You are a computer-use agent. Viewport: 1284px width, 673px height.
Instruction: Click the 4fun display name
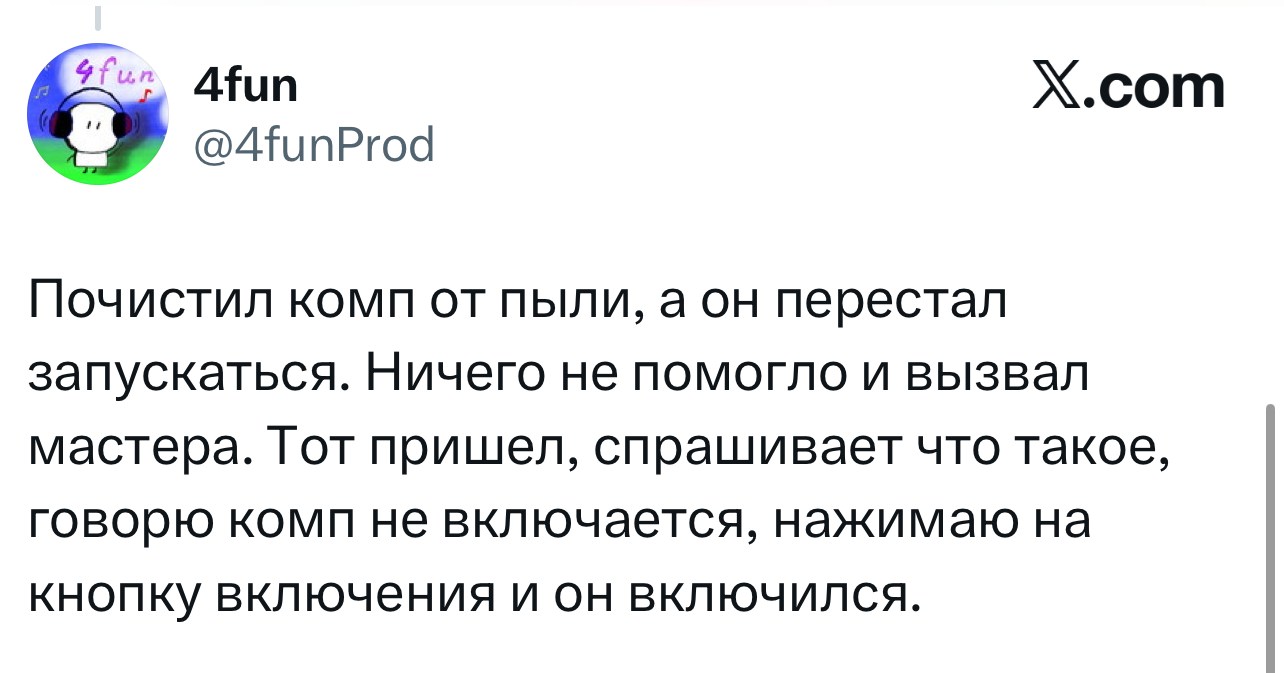[245, 86]
